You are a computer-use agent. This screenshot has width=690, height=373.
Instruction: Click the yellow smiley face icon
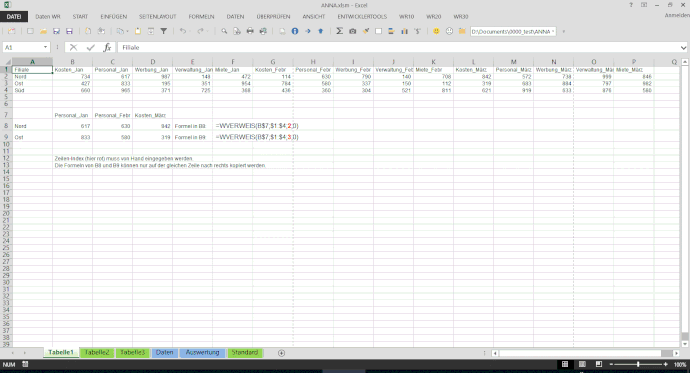(436, 31)
